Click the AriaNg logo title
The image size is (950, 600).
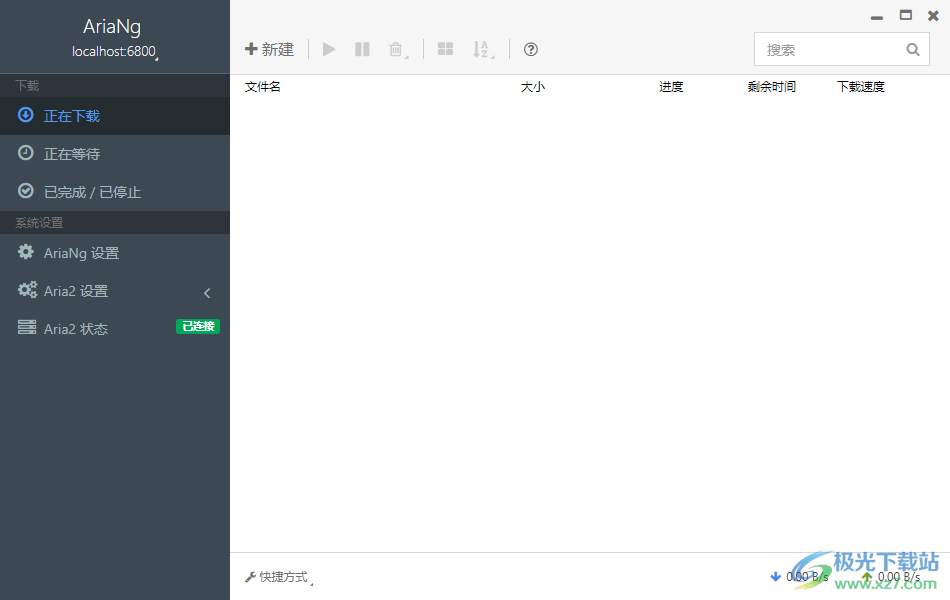point(112,26)
